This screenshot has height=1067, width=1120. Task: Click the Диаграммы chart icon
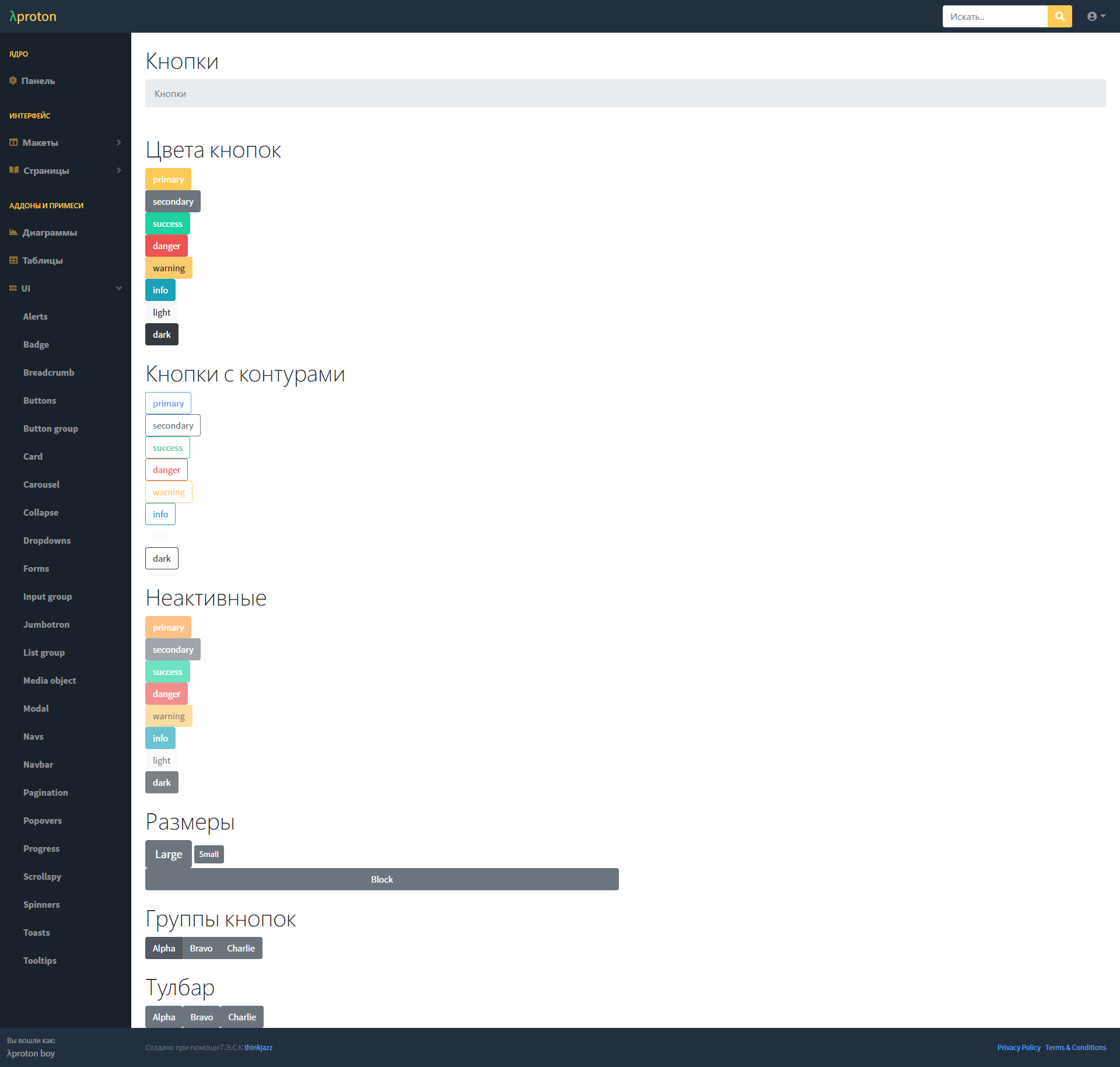click(x=13, y=232)
